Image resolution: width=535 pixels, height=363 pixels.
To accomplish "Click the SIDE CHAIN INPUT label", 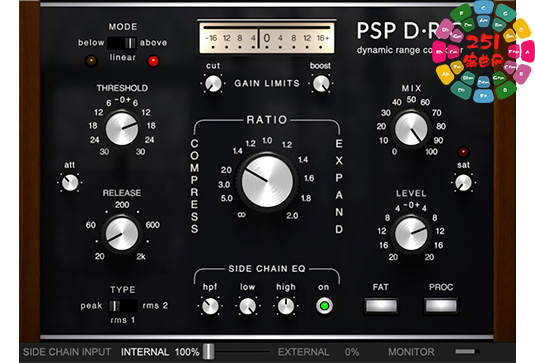I will [67, 352].
